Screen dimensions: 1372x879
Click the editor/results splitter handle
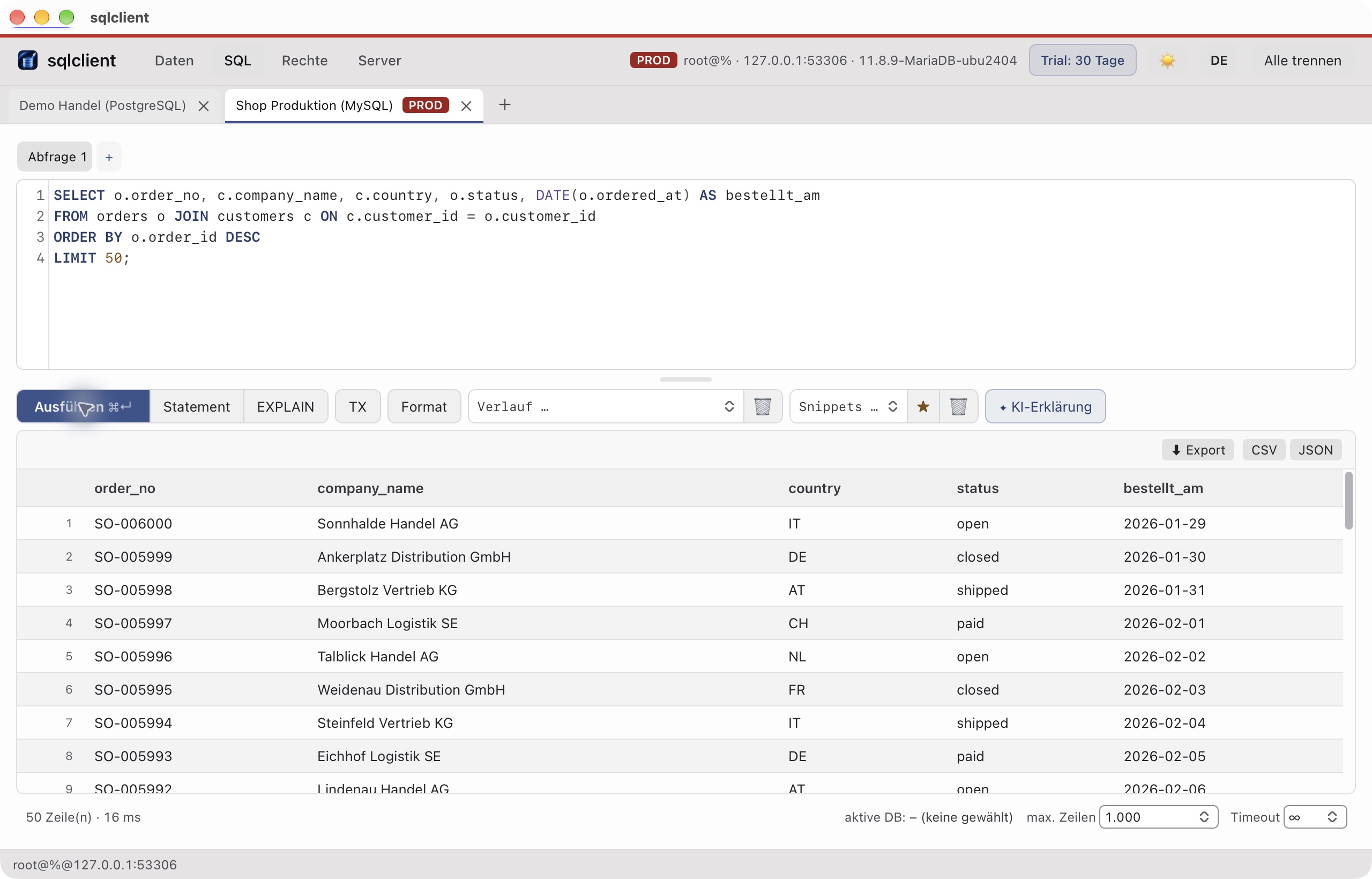pos(685,379)
